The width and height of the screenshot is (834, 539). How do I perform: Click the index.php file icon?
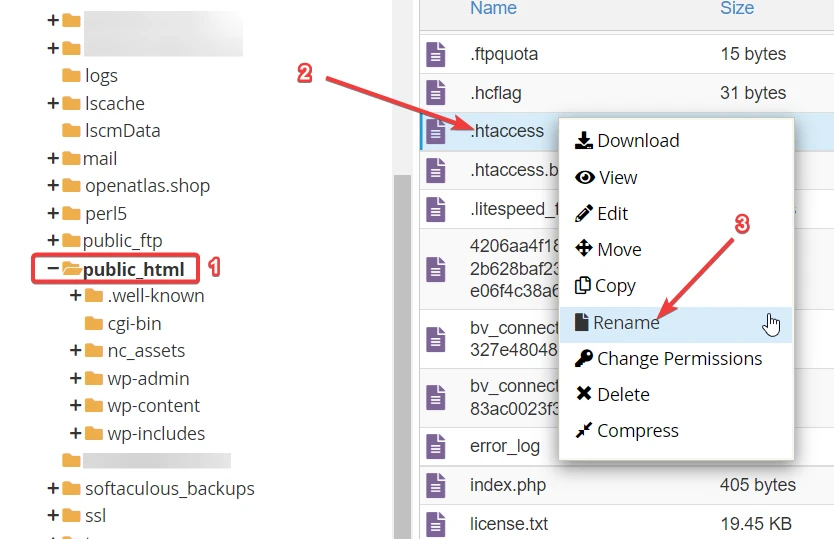tap(436, 485)
